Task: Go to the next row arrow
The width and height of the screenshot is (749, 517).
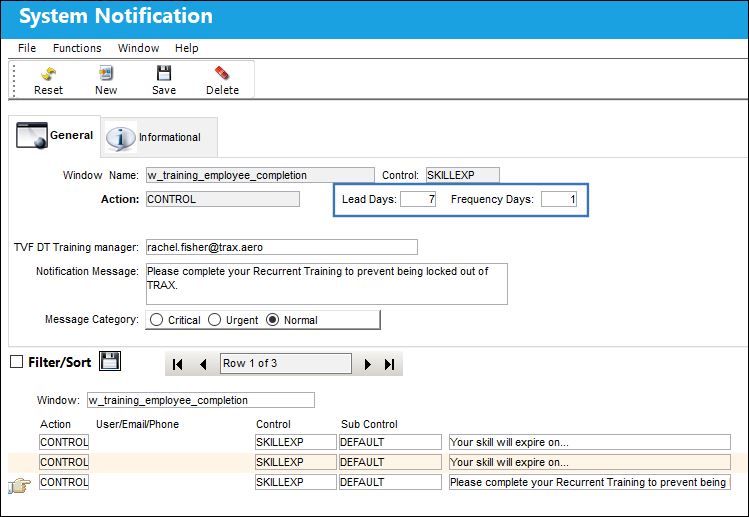Action: tap(367, 364)
